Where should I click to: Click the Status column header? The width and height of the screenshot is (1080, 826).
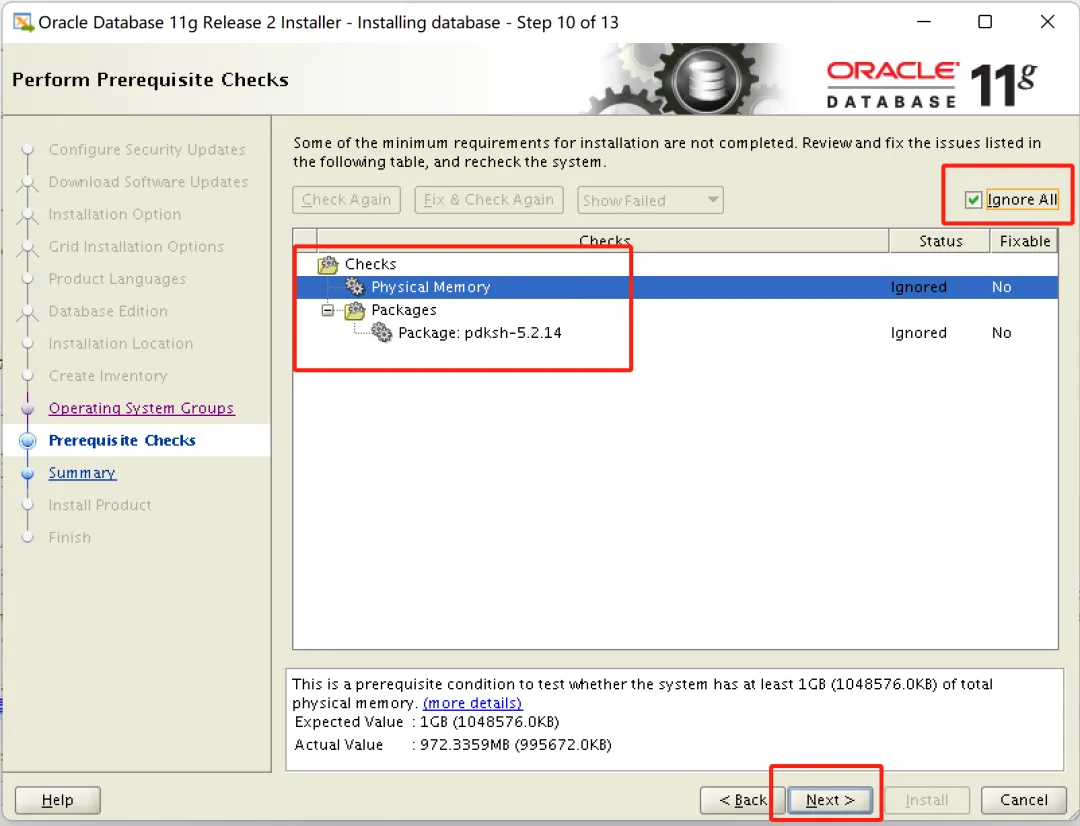coord(940,240)
